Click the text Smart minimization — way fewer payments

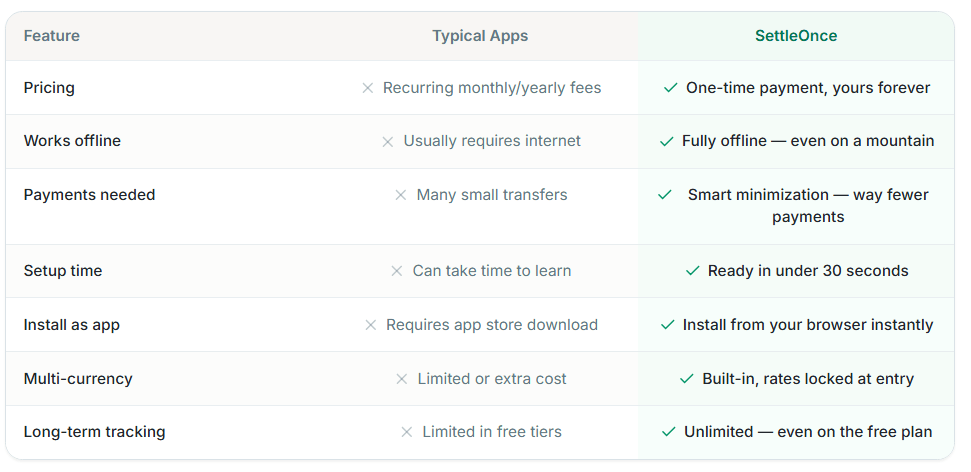pyautogui.click(x=808, y=206)
